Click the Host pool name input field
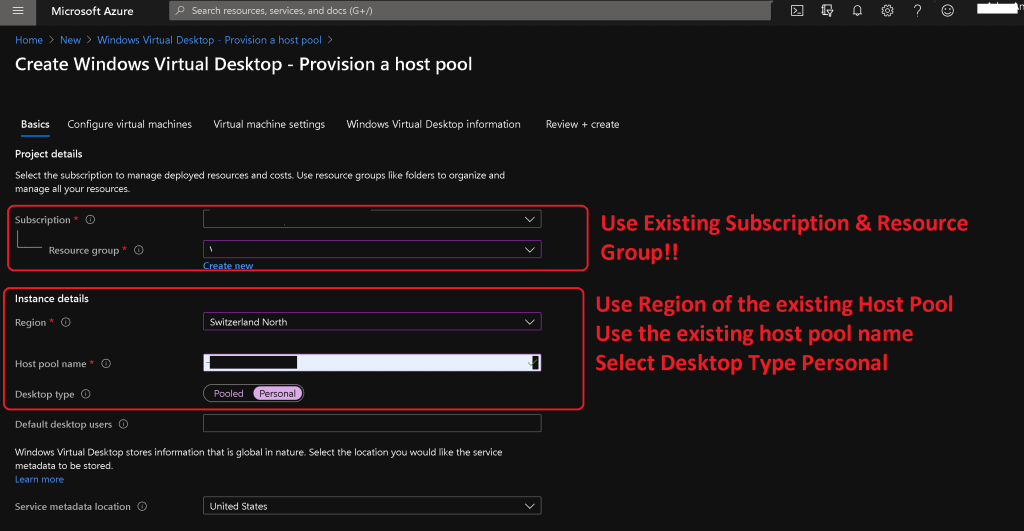 [372, 362]
